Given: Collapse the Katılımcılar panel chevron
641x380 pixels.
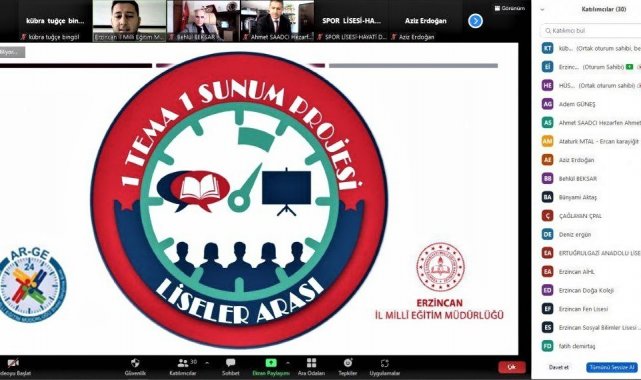Looking at the screenshot, I should click(x=542, y=9).
